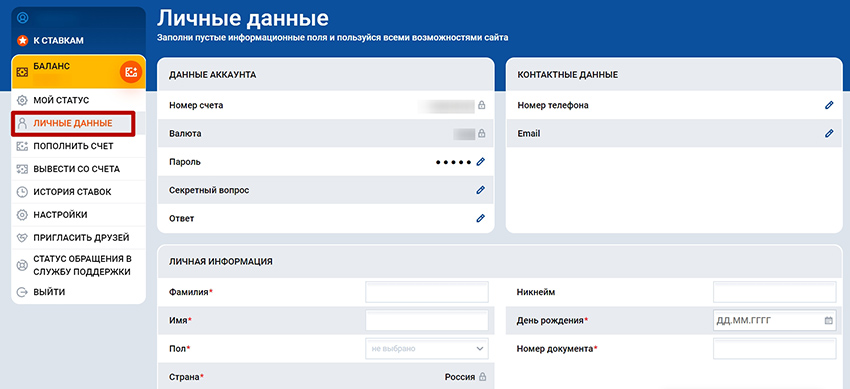
Task: Click the Пароль masked dots value
Action: 454,162
